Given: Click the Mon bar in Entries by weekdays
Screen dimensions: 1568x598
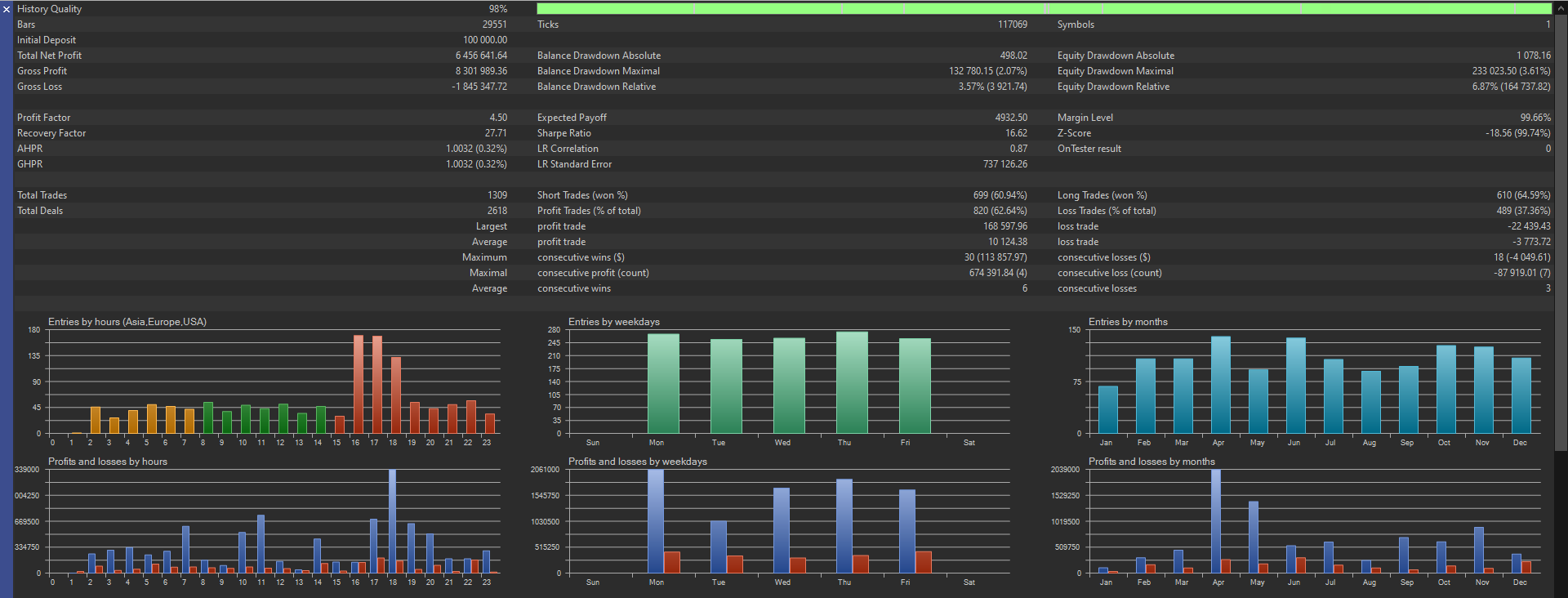Looking at the screenshot, I should click(x=663, y=383).
